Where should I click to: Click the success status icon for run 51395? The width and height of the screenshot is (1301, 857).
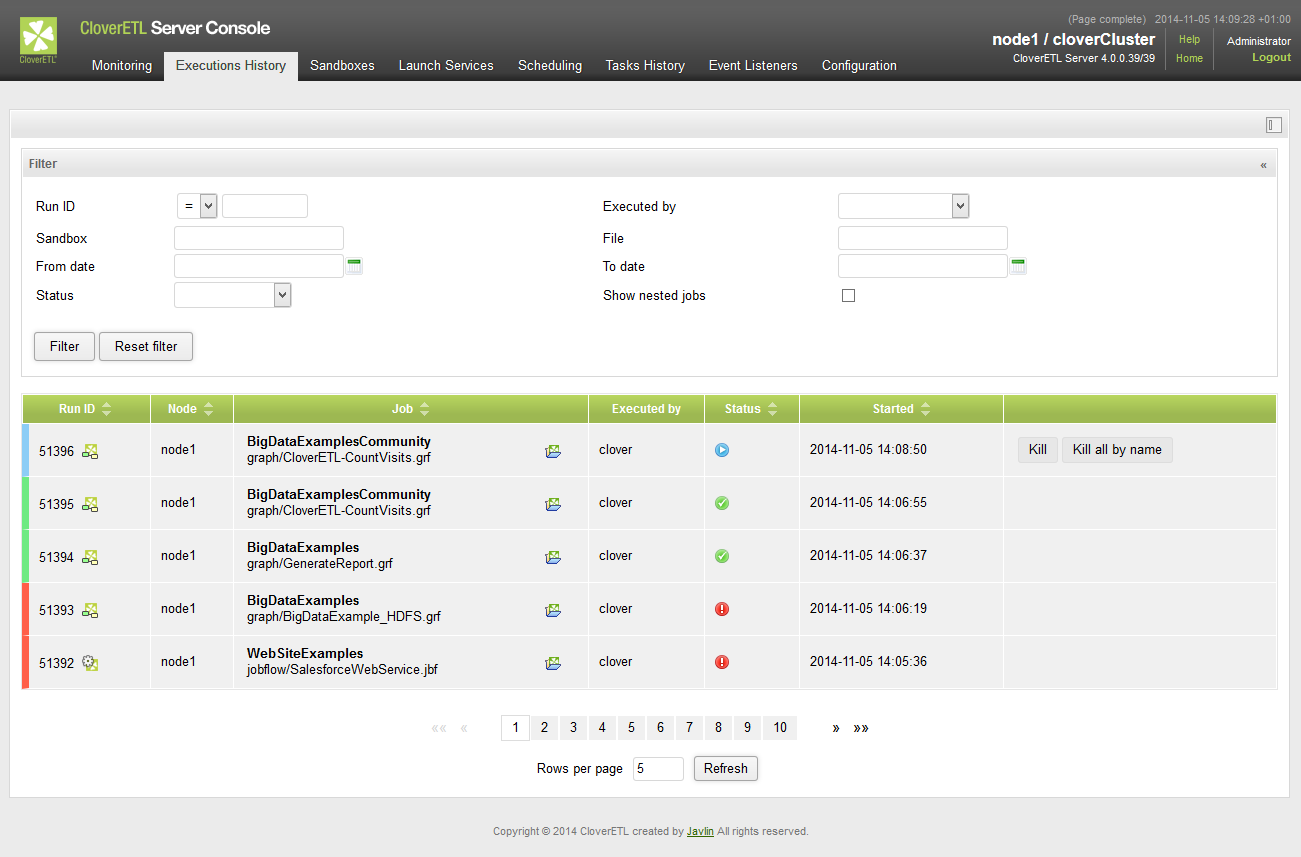click(722, 503)
